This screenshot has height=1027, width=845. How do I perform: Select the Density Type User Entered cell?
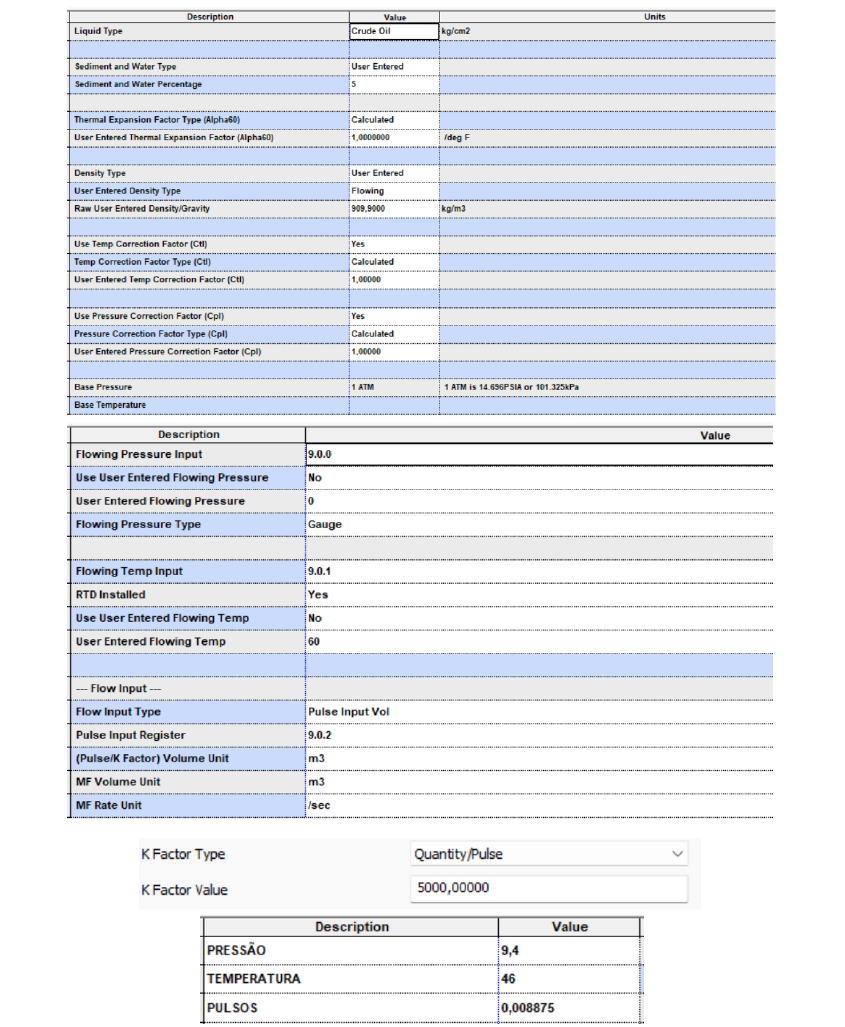click(x=394, y=174)
